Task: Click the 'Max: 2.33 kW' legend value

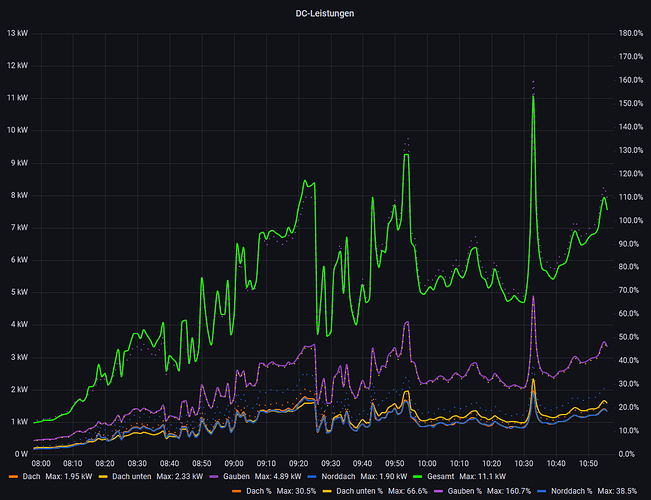Action: pos(180,476)
